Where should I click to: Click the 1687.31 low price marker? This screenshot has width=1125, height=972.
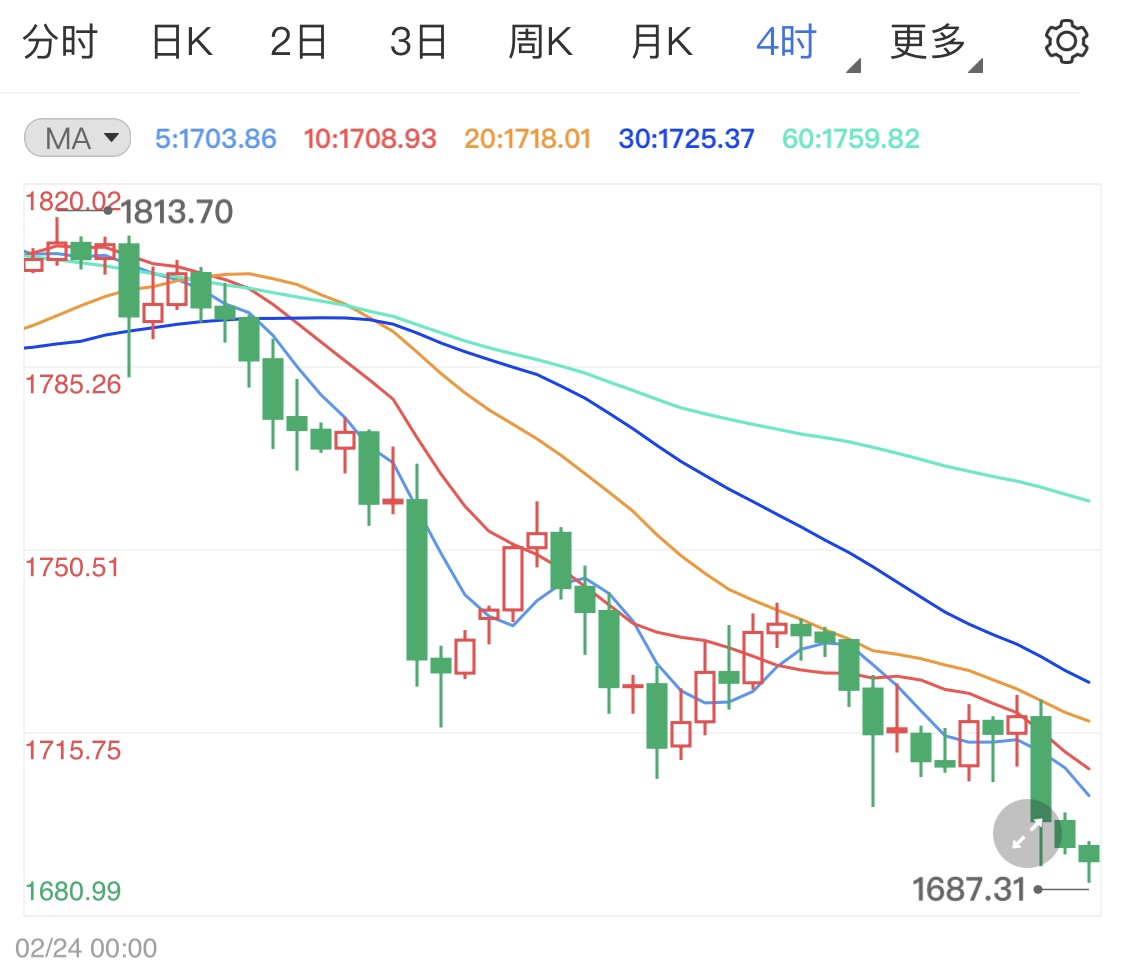[x=969, y=890]
